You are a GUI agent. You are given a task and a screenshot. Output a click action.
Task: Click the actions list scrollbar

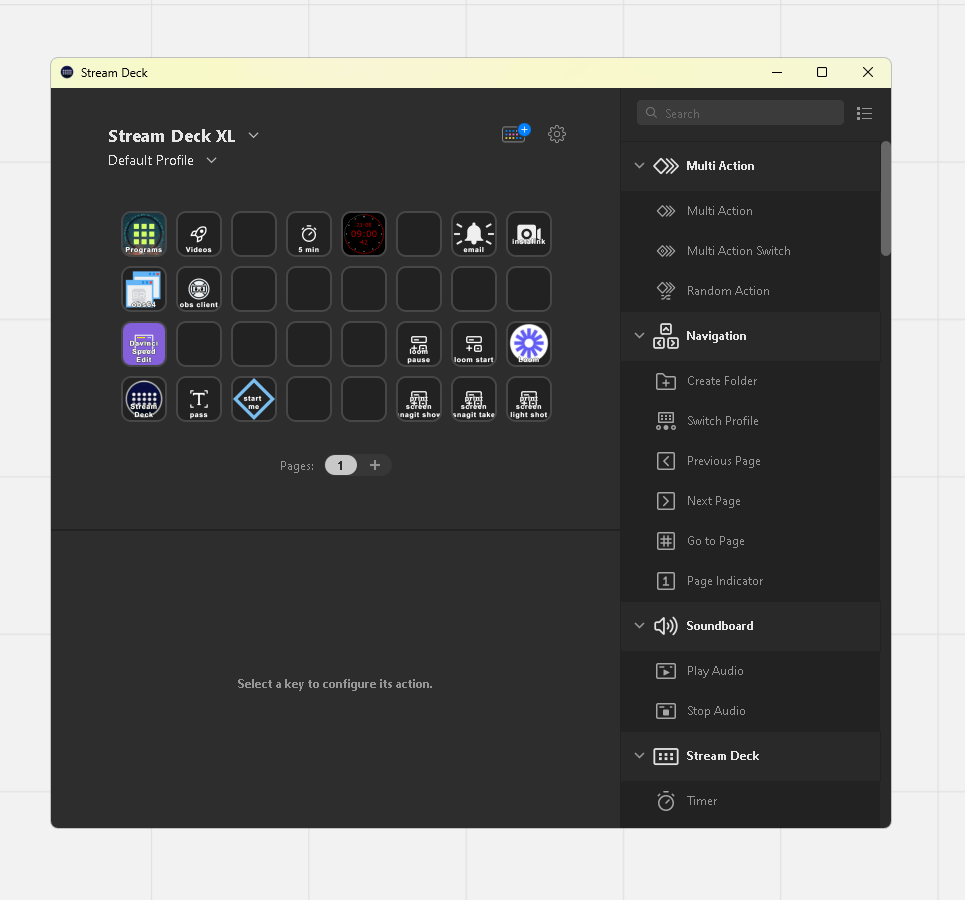[x=886, y=198]
